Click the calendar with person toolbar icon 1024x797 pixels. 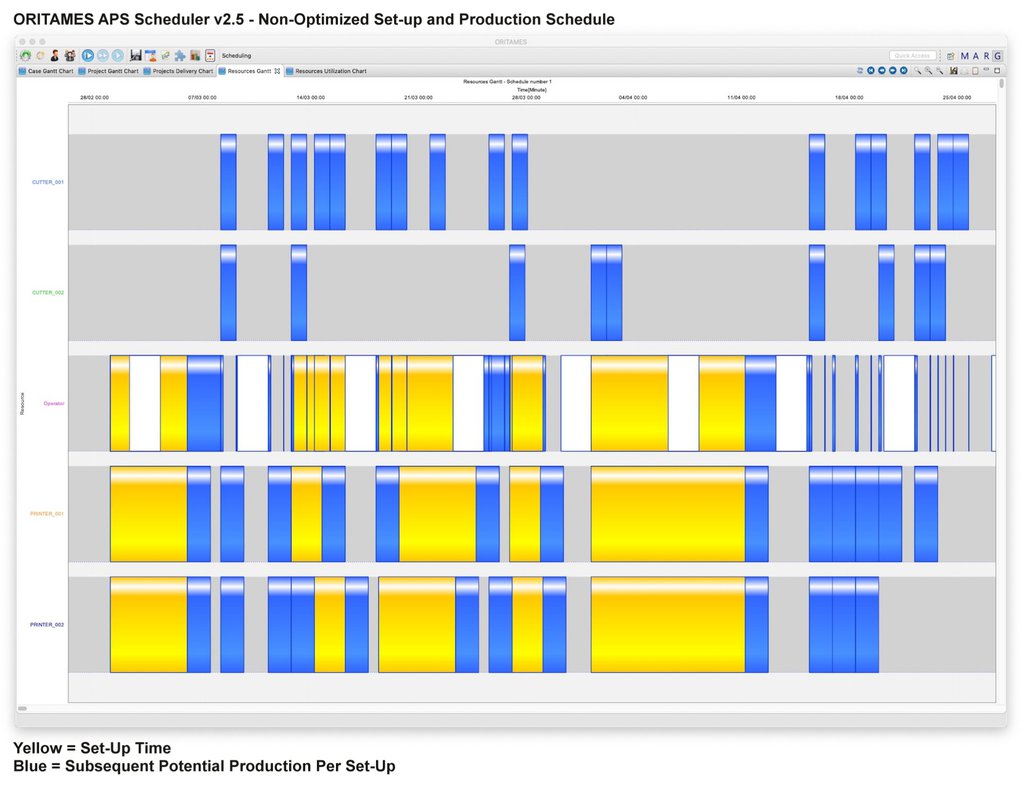click(150, 56)
